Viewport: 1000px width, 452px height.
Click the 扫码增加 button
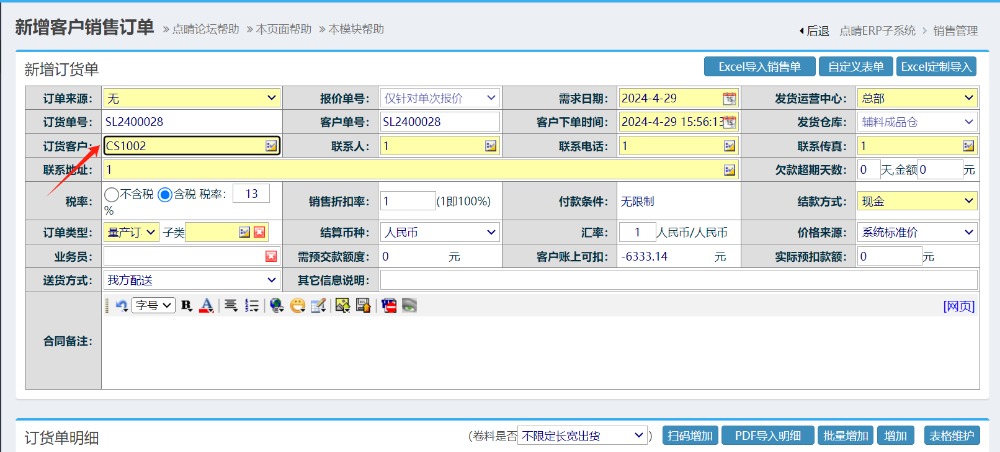689,436
